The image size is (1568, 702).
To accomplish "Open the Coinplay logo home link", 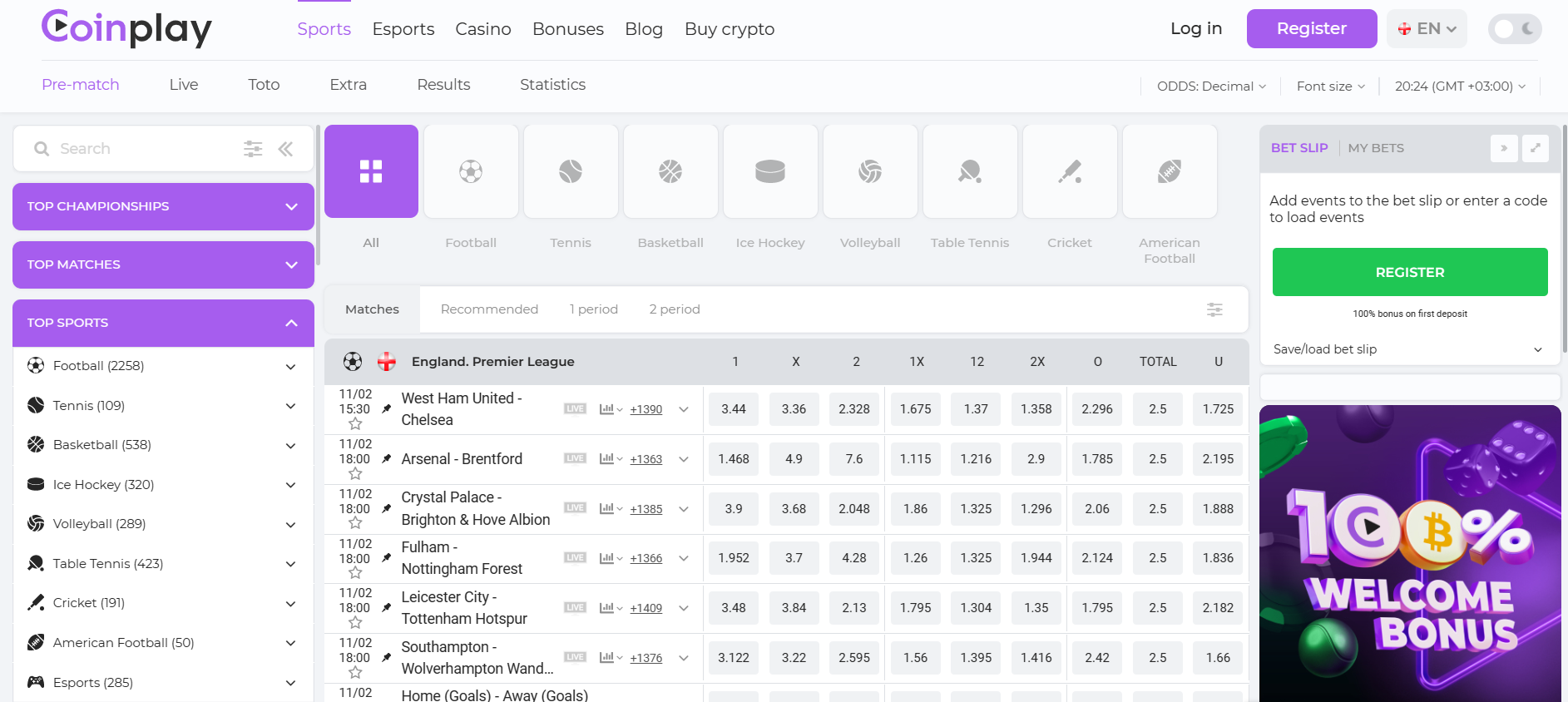I will tap(126, 29).
